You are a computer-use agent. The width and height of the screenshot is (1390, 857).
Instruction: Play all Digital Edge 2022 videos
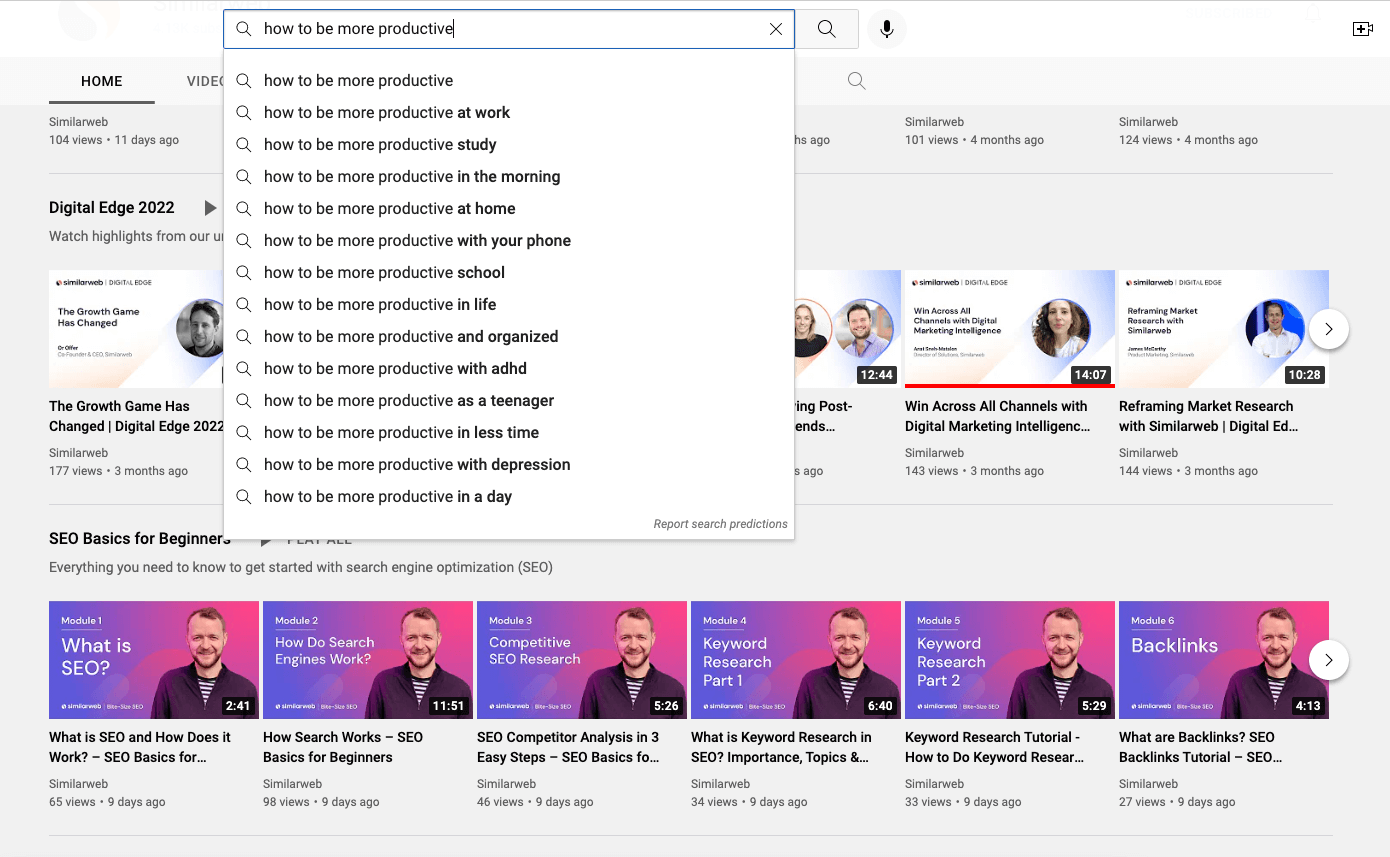click(x=210, y=208)
